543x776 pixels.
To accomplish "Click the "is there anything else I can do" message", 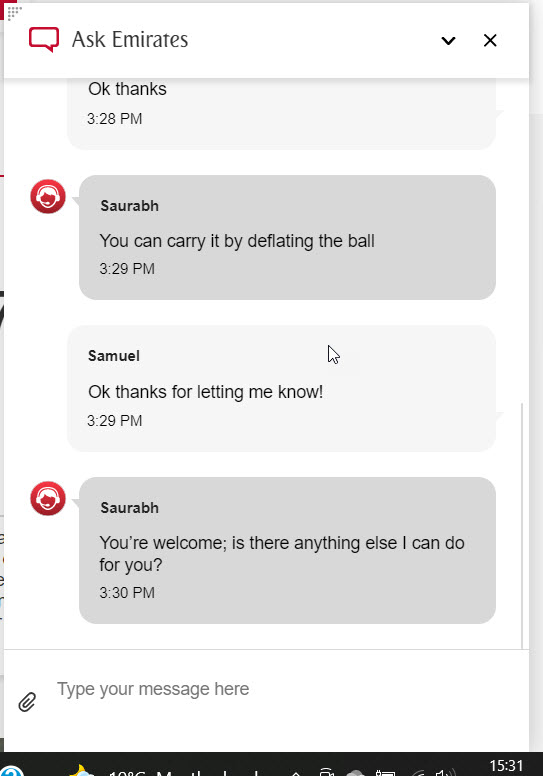I will coord(348,543).
